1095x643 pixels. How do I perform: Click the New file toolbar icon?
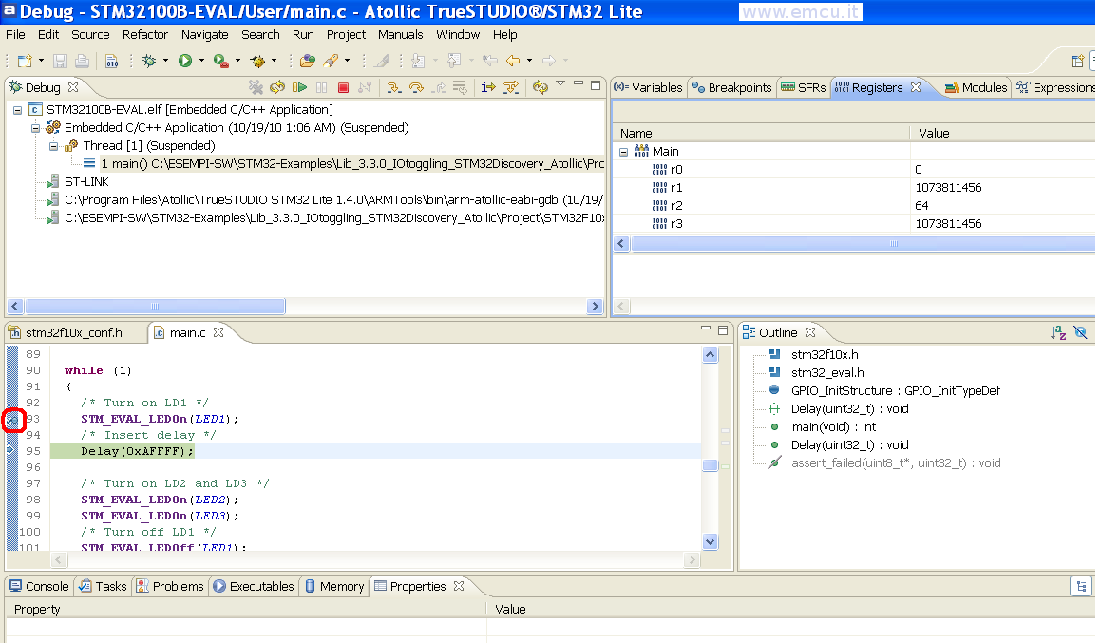(24, 61)
